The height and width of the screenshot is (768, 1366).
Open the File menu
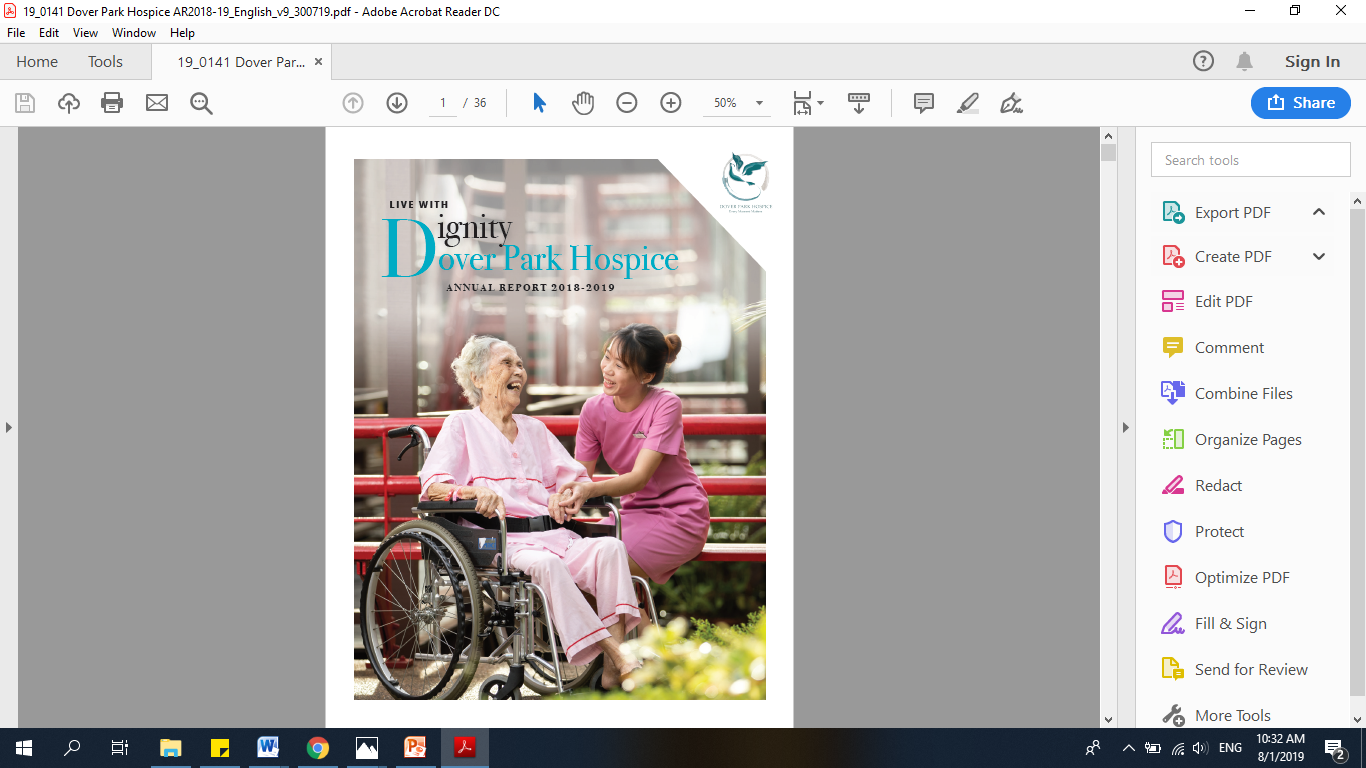(16, 33)
